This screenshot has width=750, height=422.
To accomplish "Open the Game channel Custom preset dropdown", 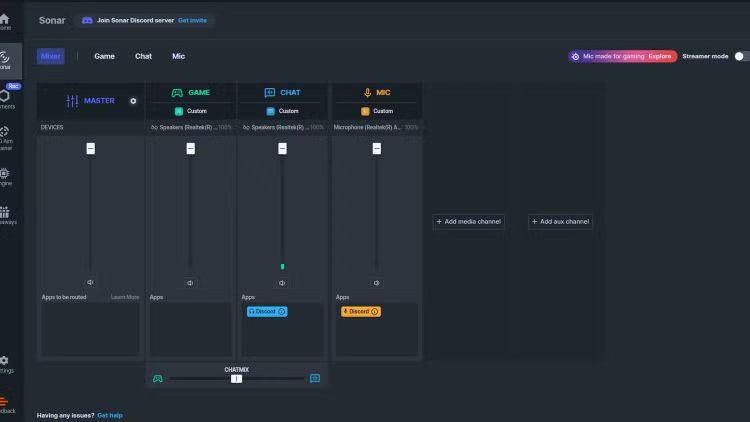I will [191, 111].
